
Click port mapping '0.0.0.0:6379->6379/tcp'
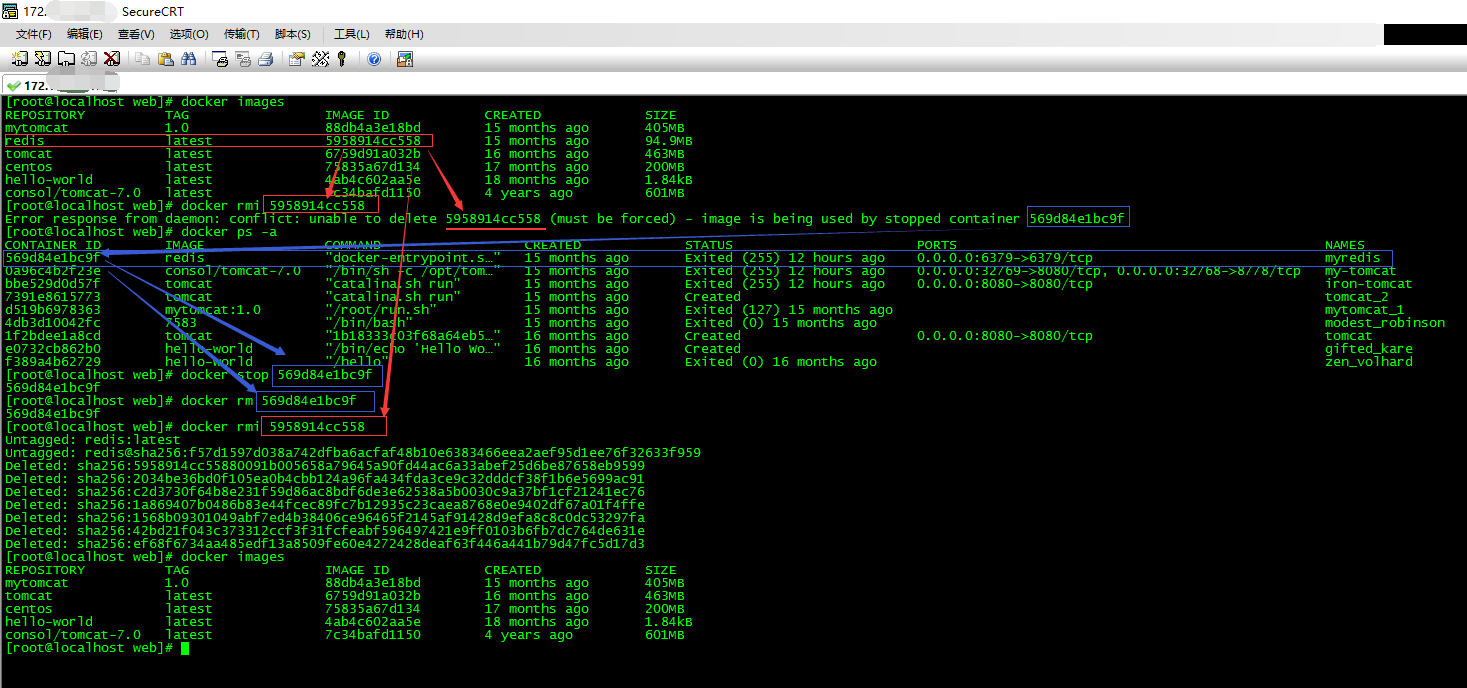pos(1005,258)
